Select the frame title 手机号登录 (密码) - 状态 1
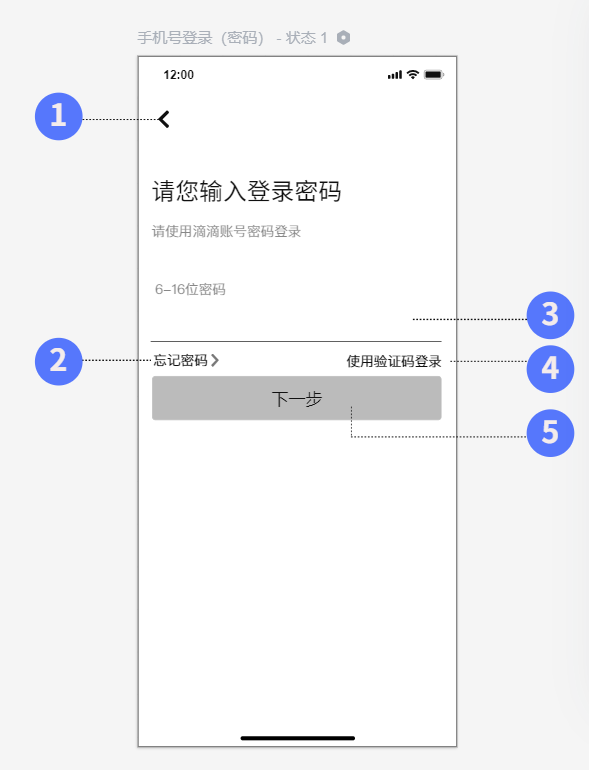Image resolution: width=589 pixels, height=770 pixels. (232, 38)
